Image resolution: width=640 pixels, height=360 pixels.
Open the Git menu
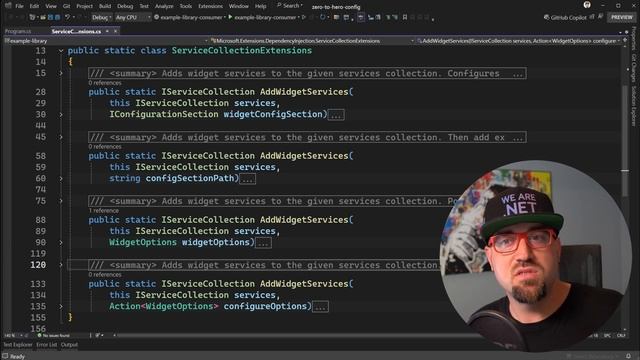click(x=66, y=6)
